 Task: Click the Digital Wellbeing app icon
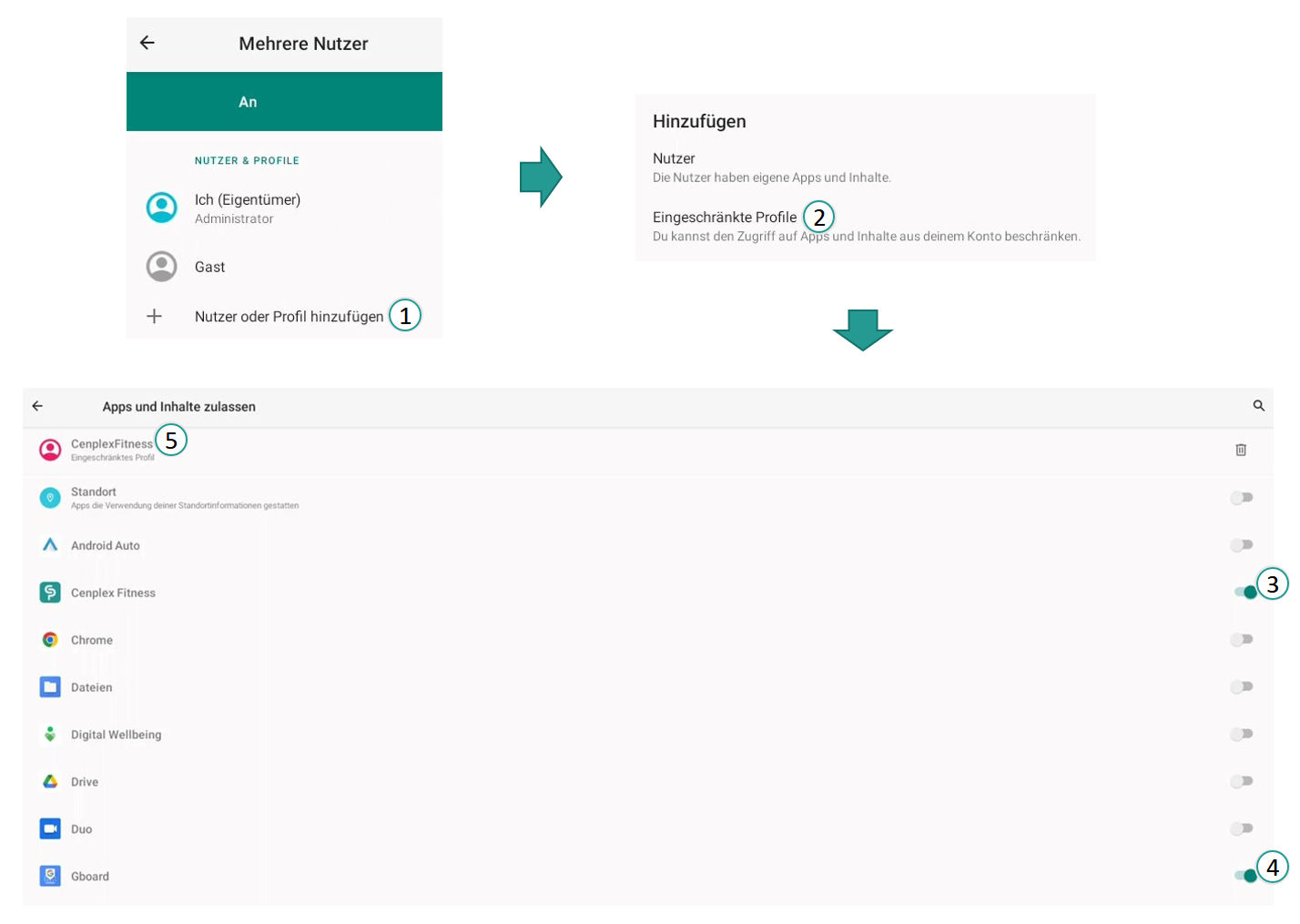(50, 735)
